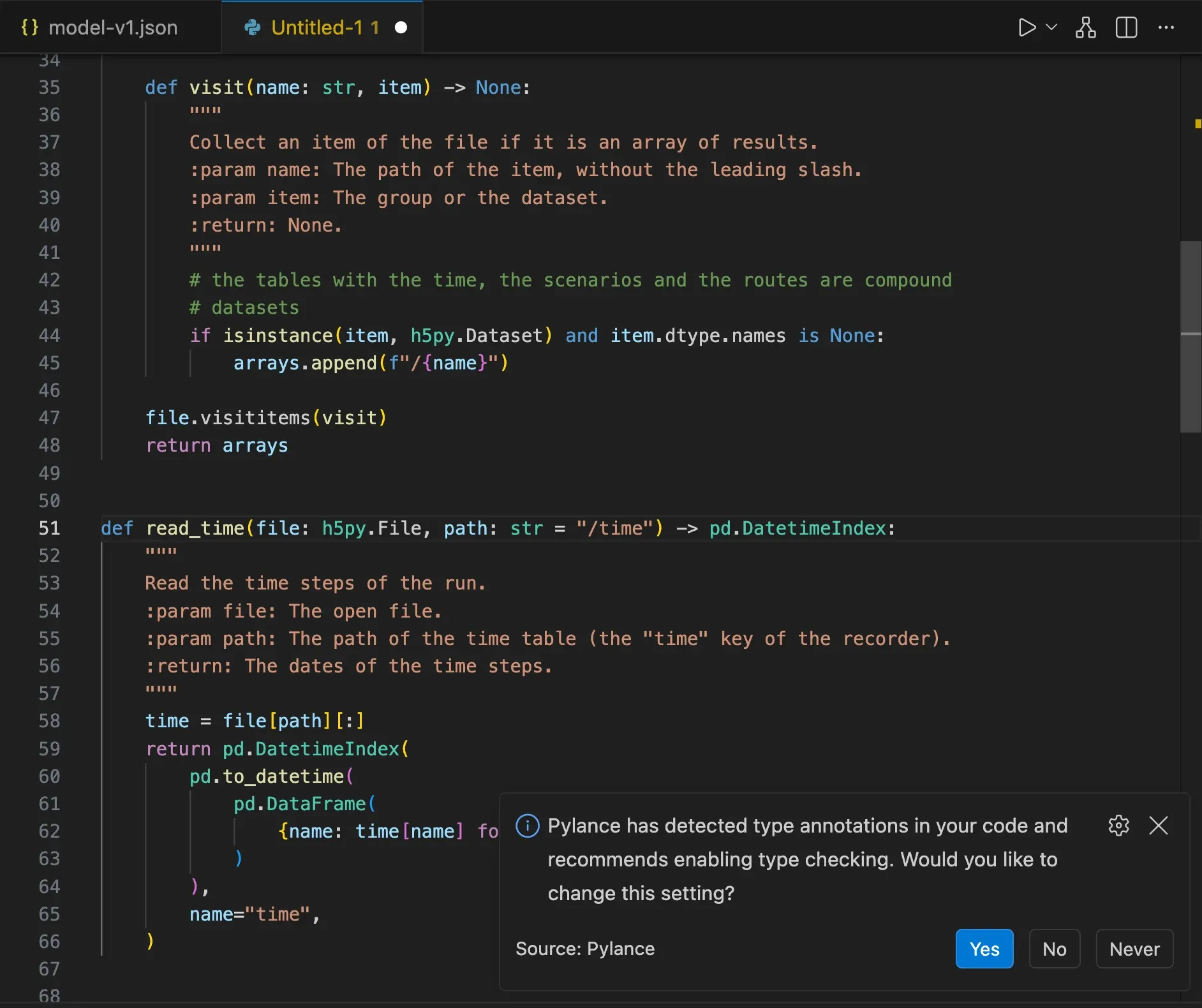Viewport: 1202px width, 1008px height.
Task: Place cursor on 'def read_time' function name
Action: click(x=195, y=528)
